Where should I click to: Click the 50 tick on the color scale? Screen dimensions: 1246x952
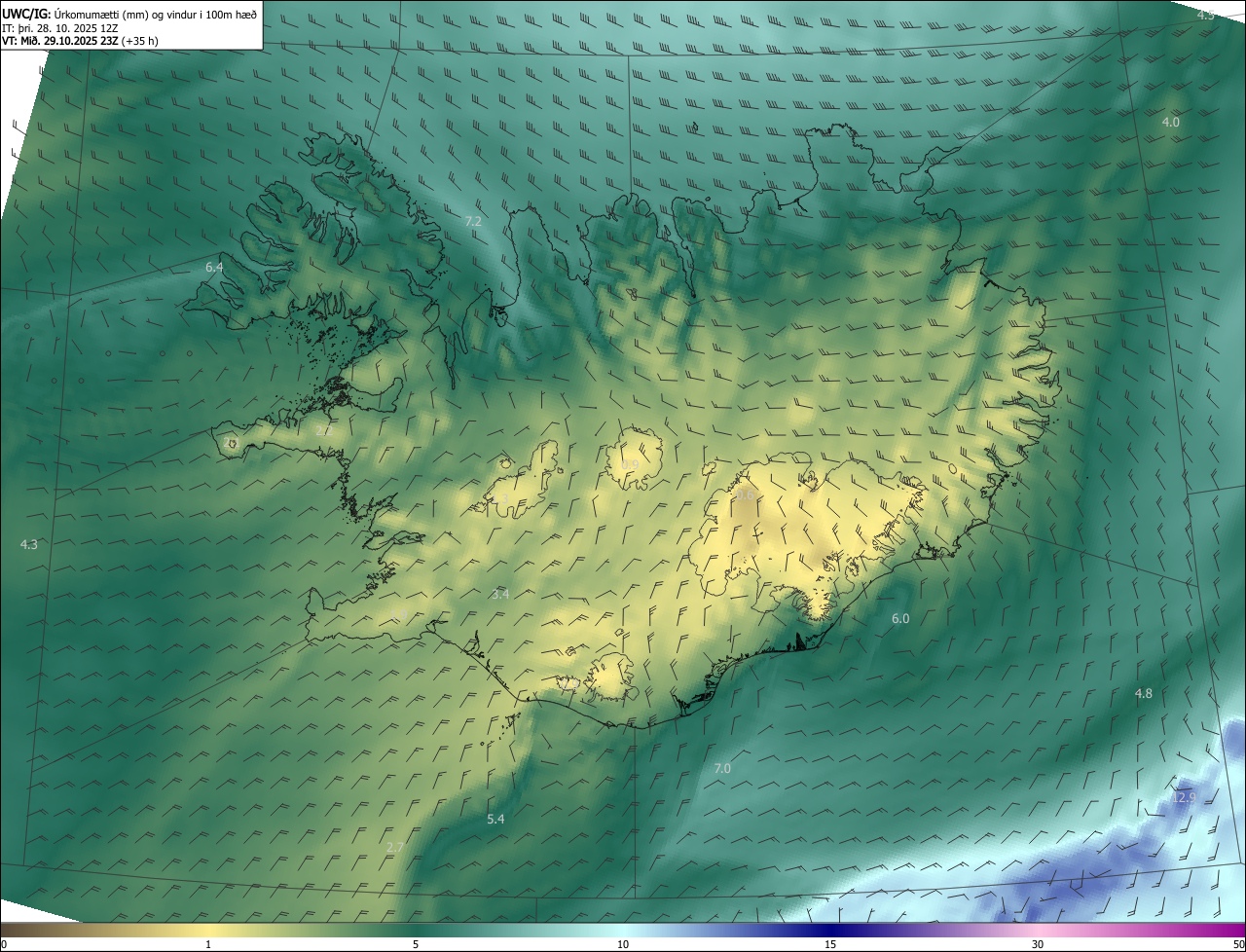(x=1238, y=944)
